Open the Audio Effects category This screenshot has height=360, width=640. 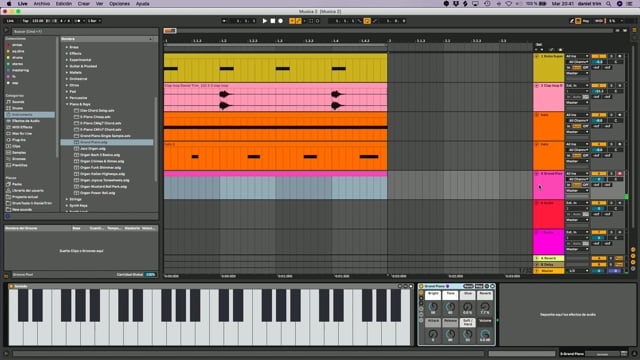(25, 121)
